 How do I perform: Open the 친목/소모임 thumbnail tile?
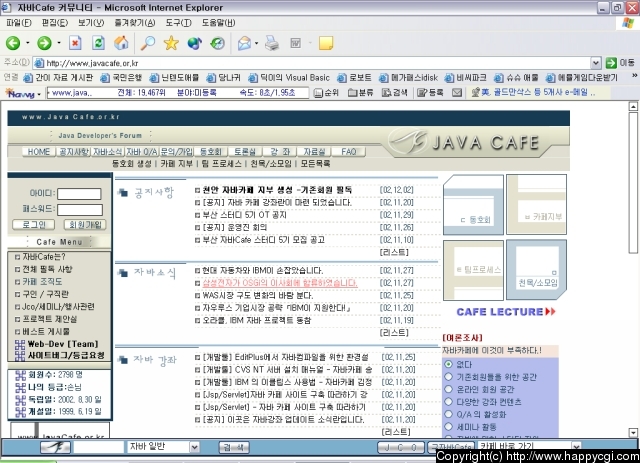tap(536, 270)
